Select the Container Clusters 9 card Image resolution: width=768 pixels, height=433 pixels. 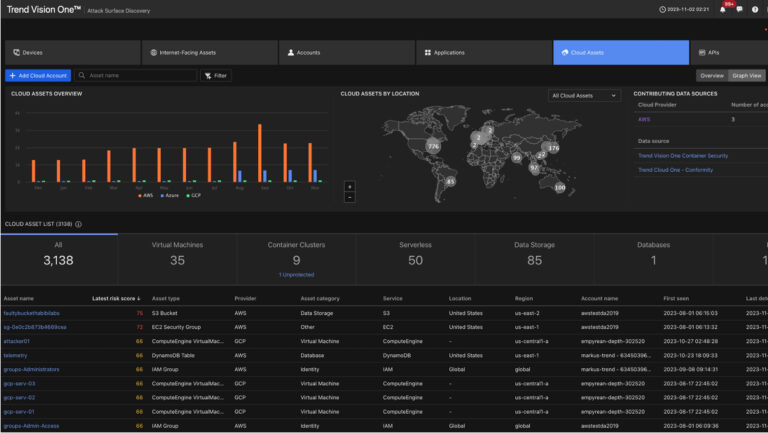tap(296, 259)
